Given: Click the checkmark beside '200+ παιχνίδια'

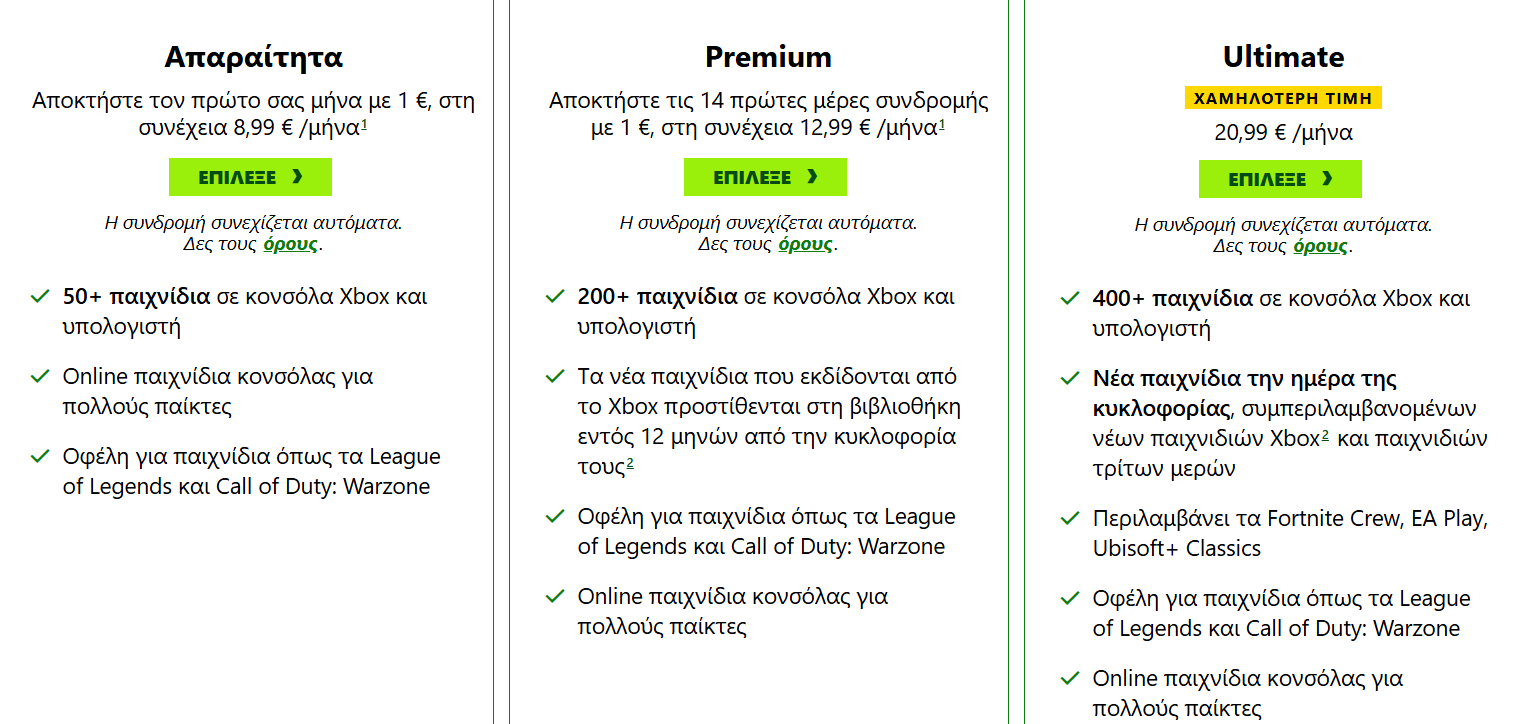Looking at the screenshot, I should point(555,297).
